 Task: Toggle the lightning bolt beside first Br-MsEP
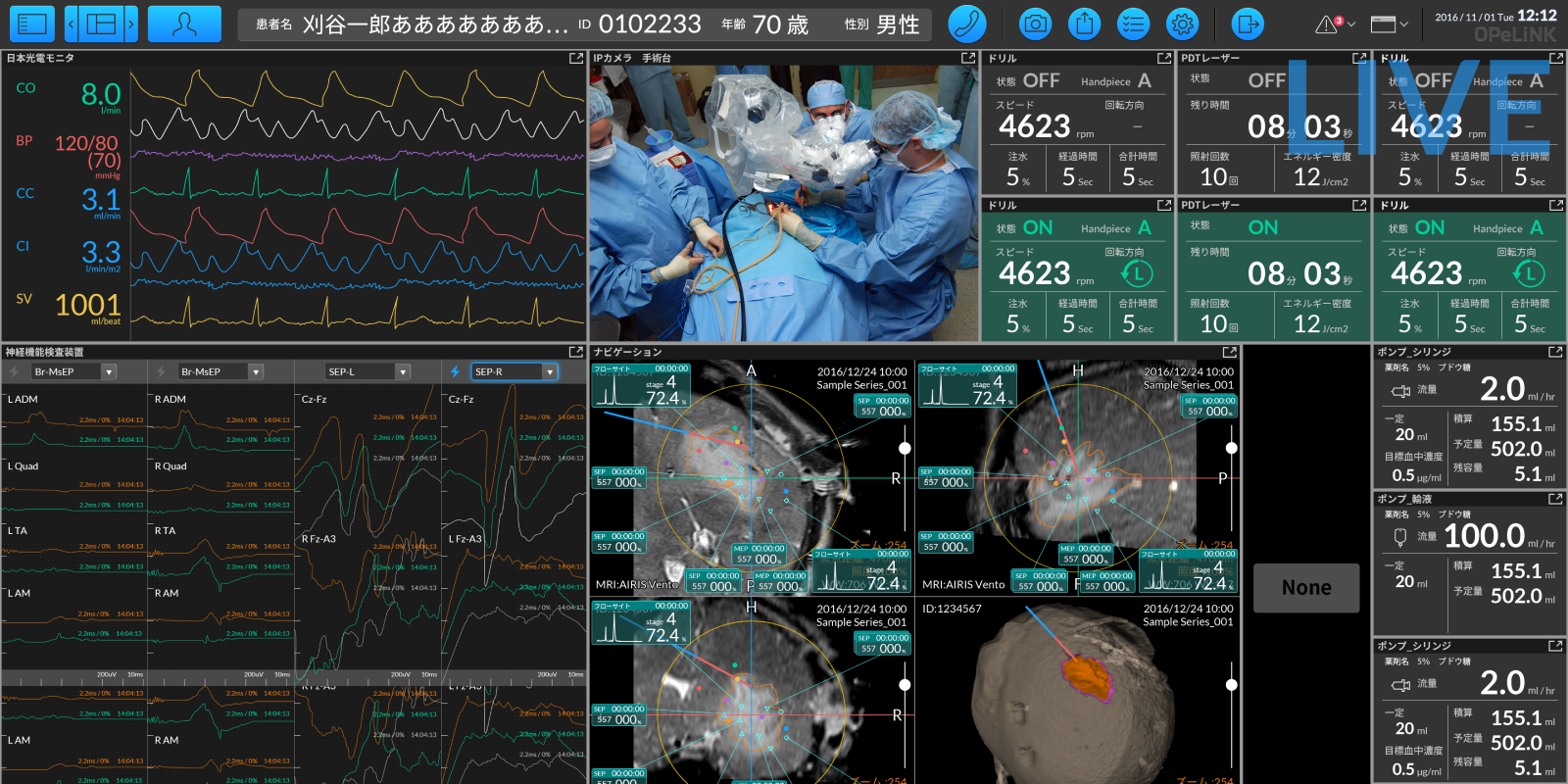coord(14,371)
